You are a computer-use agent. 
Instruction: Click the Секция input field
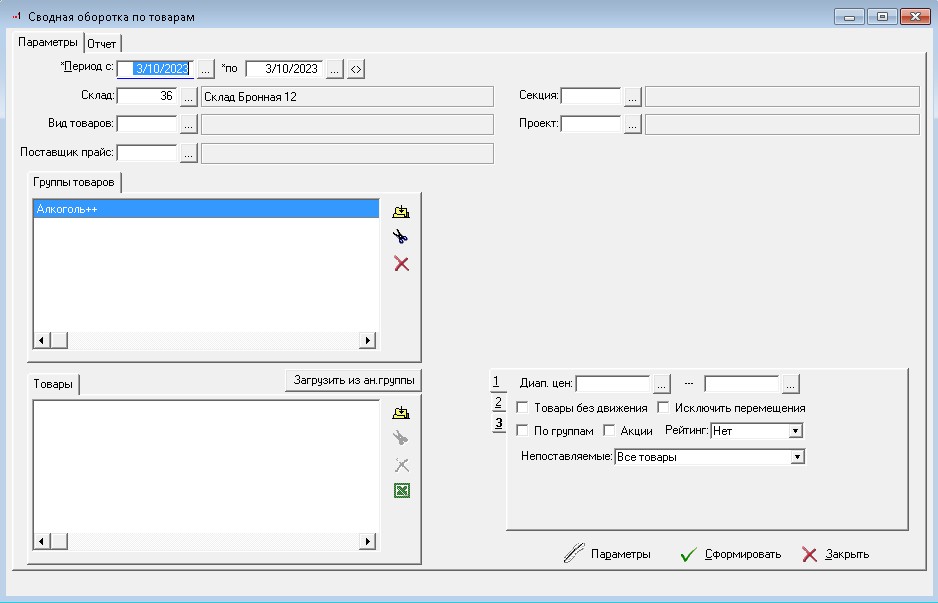pyautogui.click(x=591, y=97)
